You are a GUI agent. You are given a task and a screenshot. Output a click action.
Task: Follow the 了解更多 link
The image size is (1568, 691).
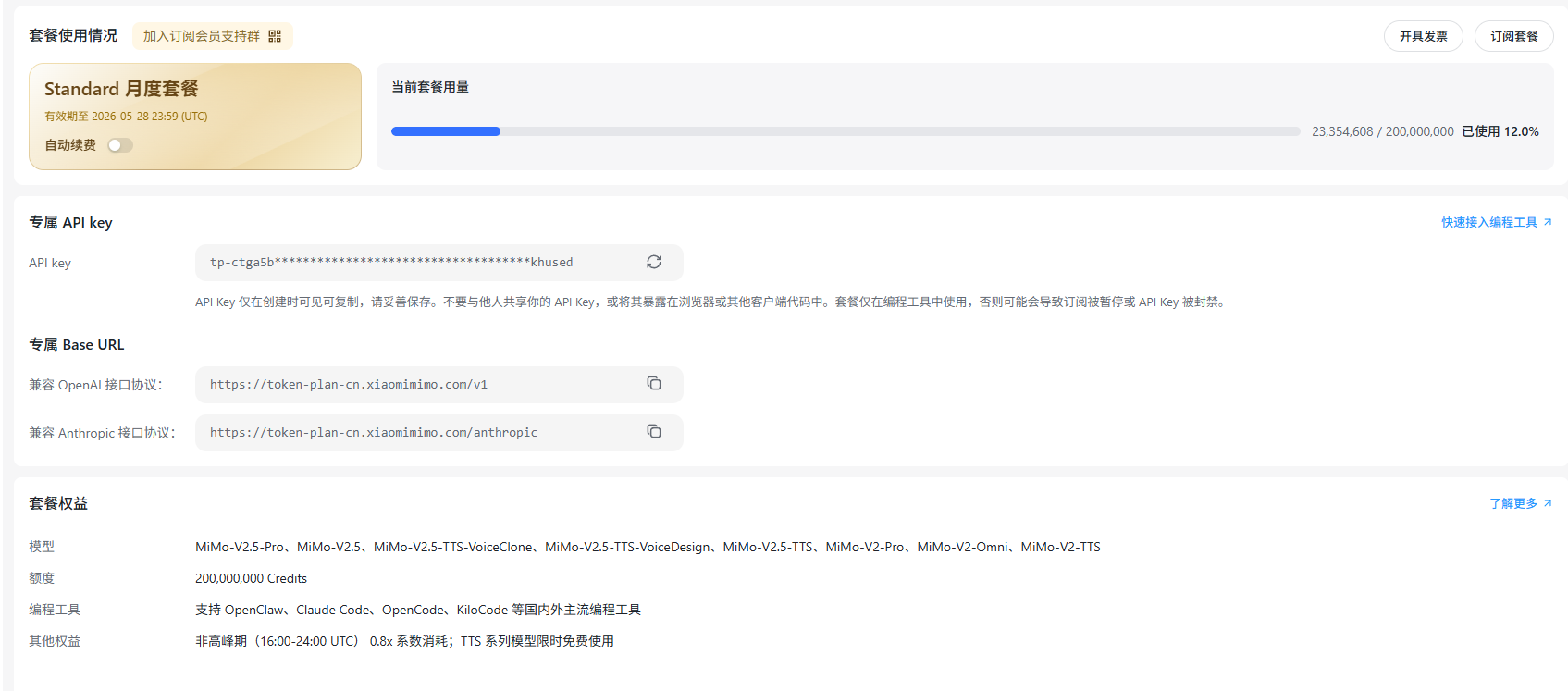pyautogui.click(x=1512, y=503)
